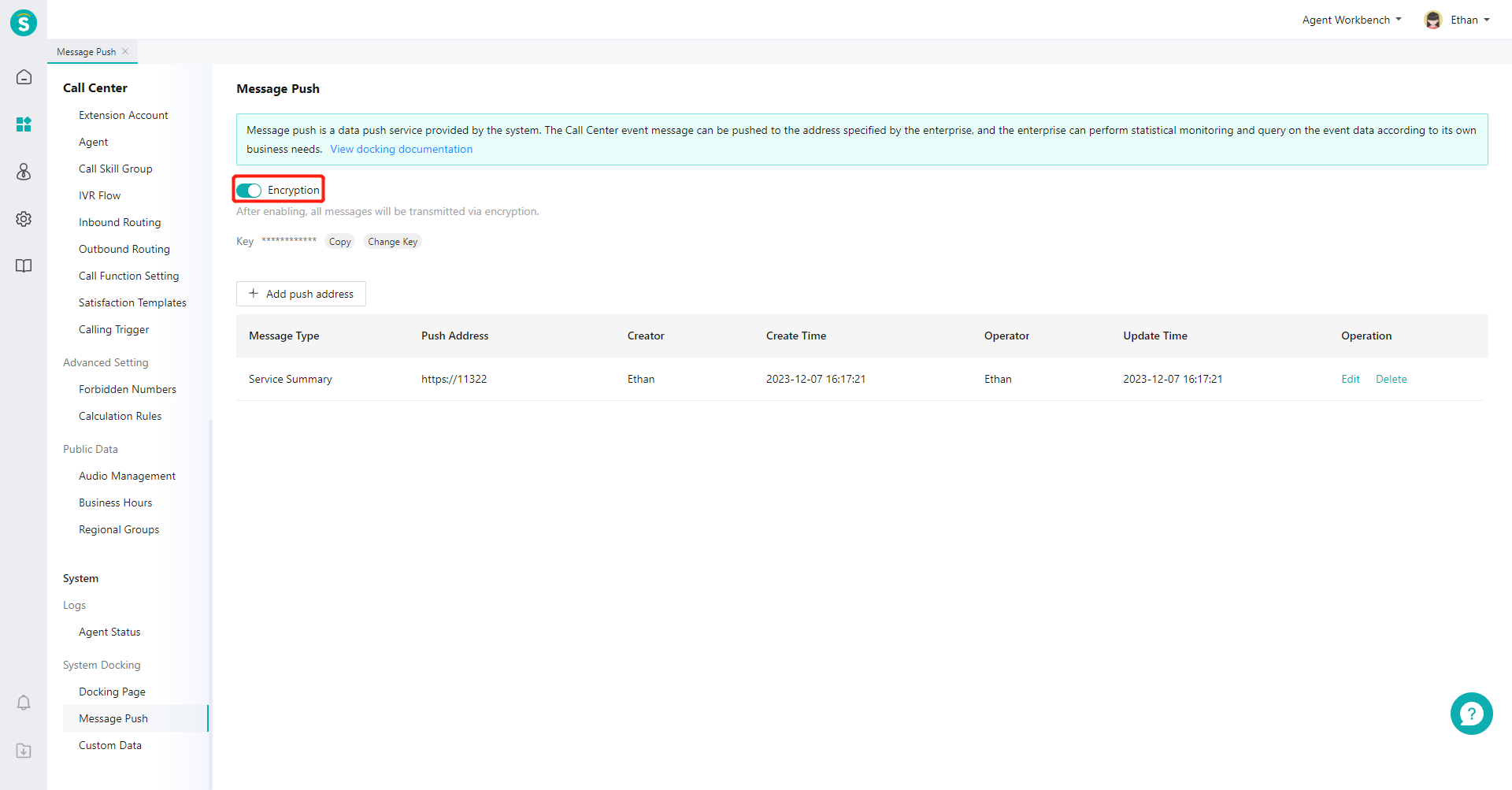1512x790 pixels.
Task: Open Custom Data menu item
Action: point(110,745)
